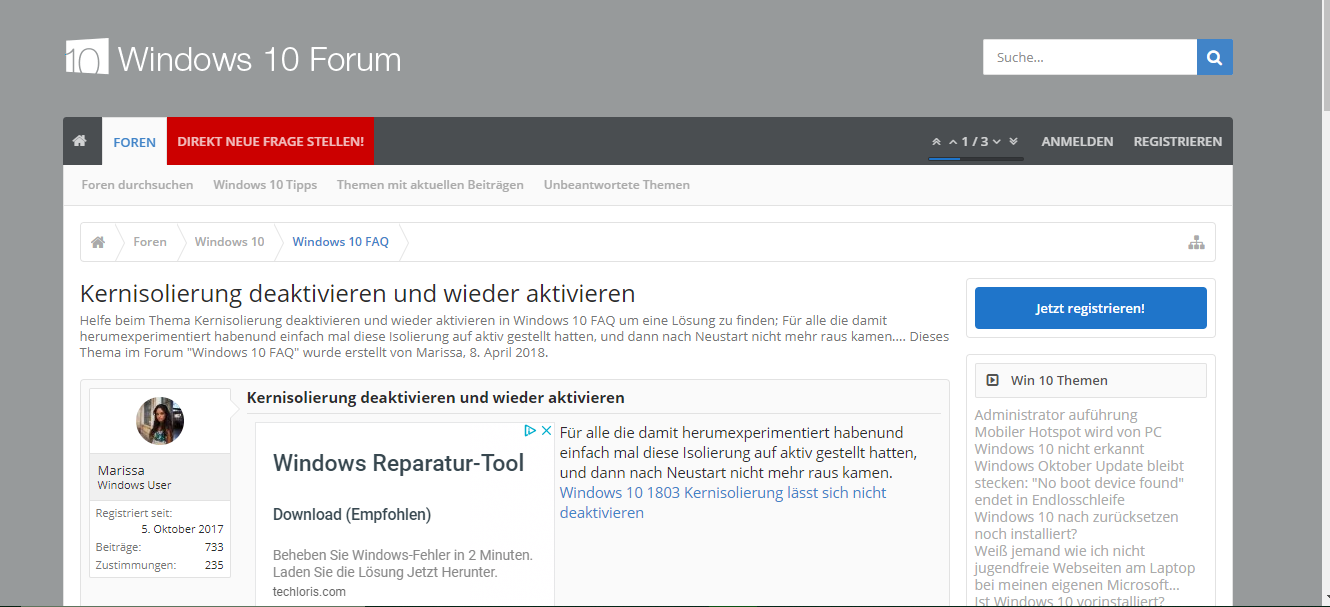Open the Win 10 Themen header
The height and width of the screenshot is (607, 1330).
tap(1091, 380)
